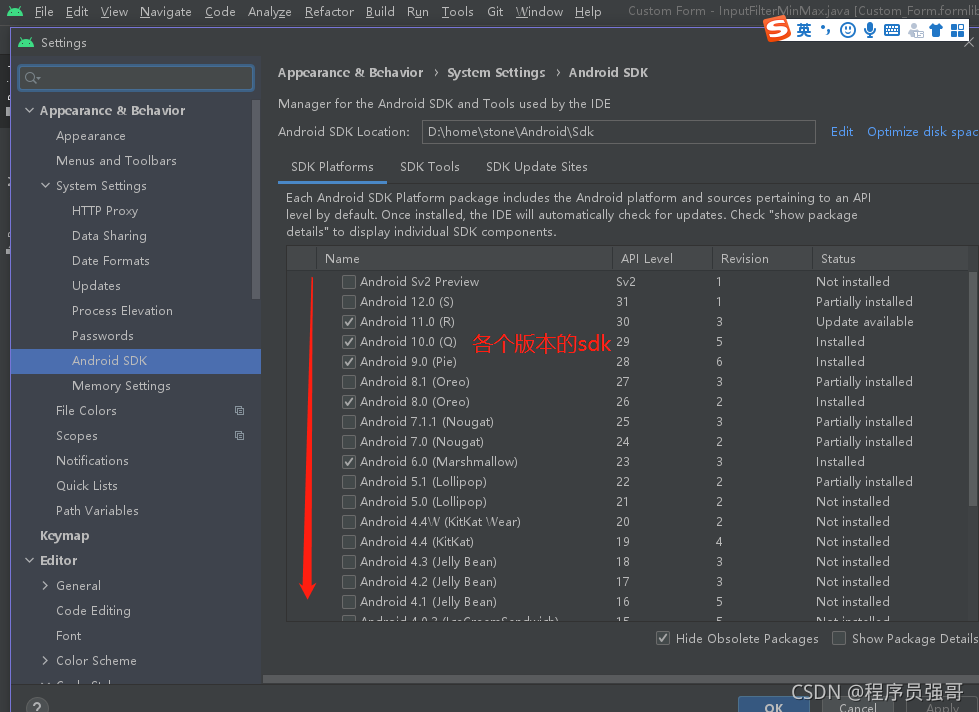The width and height of the screenshot is (979, 712).
Task: Focus the settings search field
Action: pyautogui.click(x=136, y=78)
